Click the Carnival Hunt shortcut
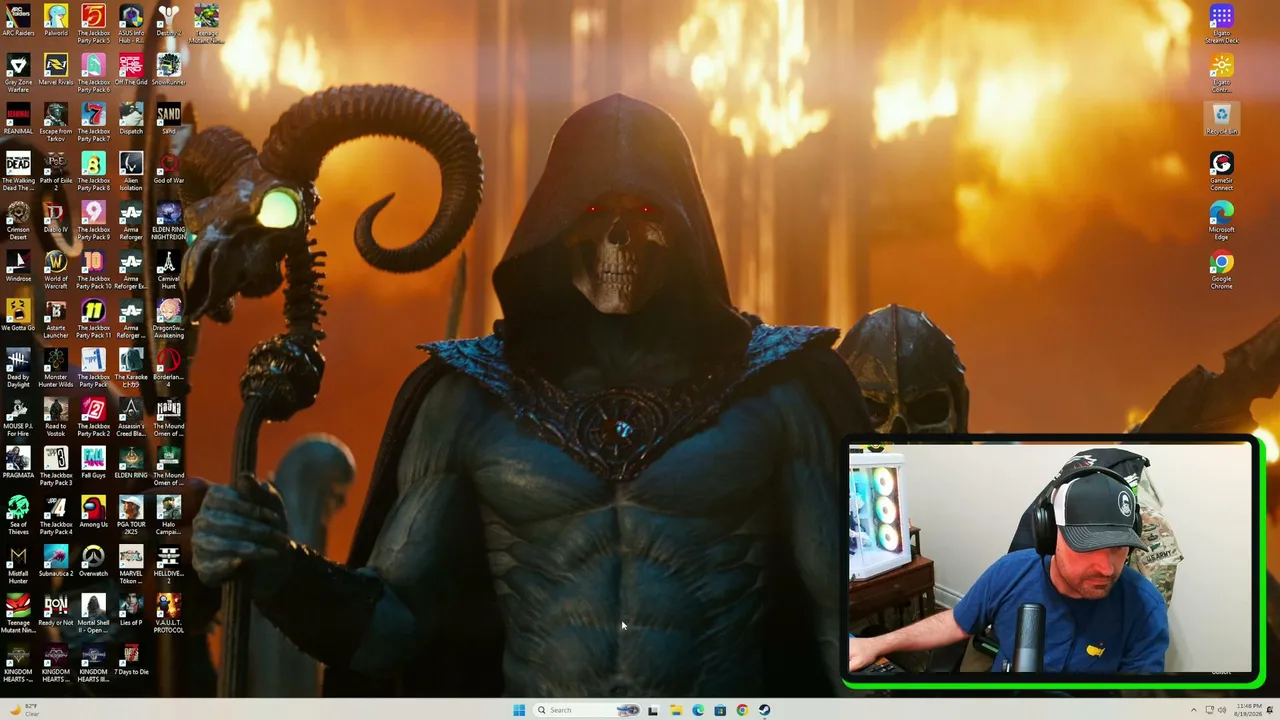This screenshot has height=720, width=1280. tap(169, 269)
